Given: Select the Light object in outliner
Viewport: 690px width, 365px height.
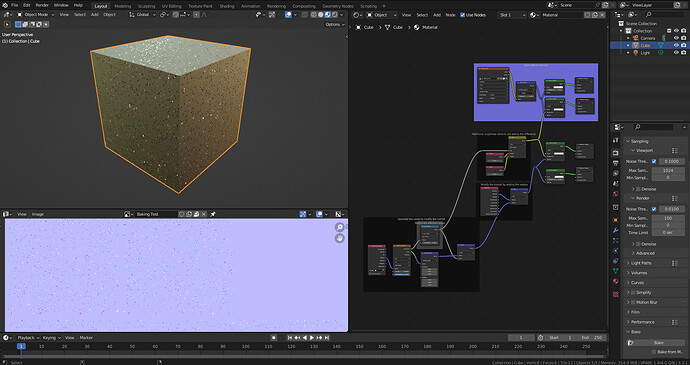Looking at the screenshot, I should [x=645, y=52].
